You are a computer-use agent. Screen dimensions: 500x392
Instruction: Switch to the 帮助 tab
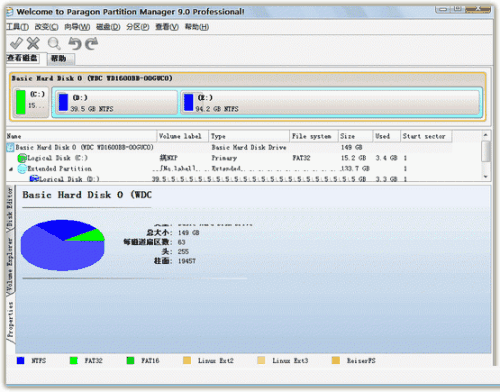click(x=61, y=59)
